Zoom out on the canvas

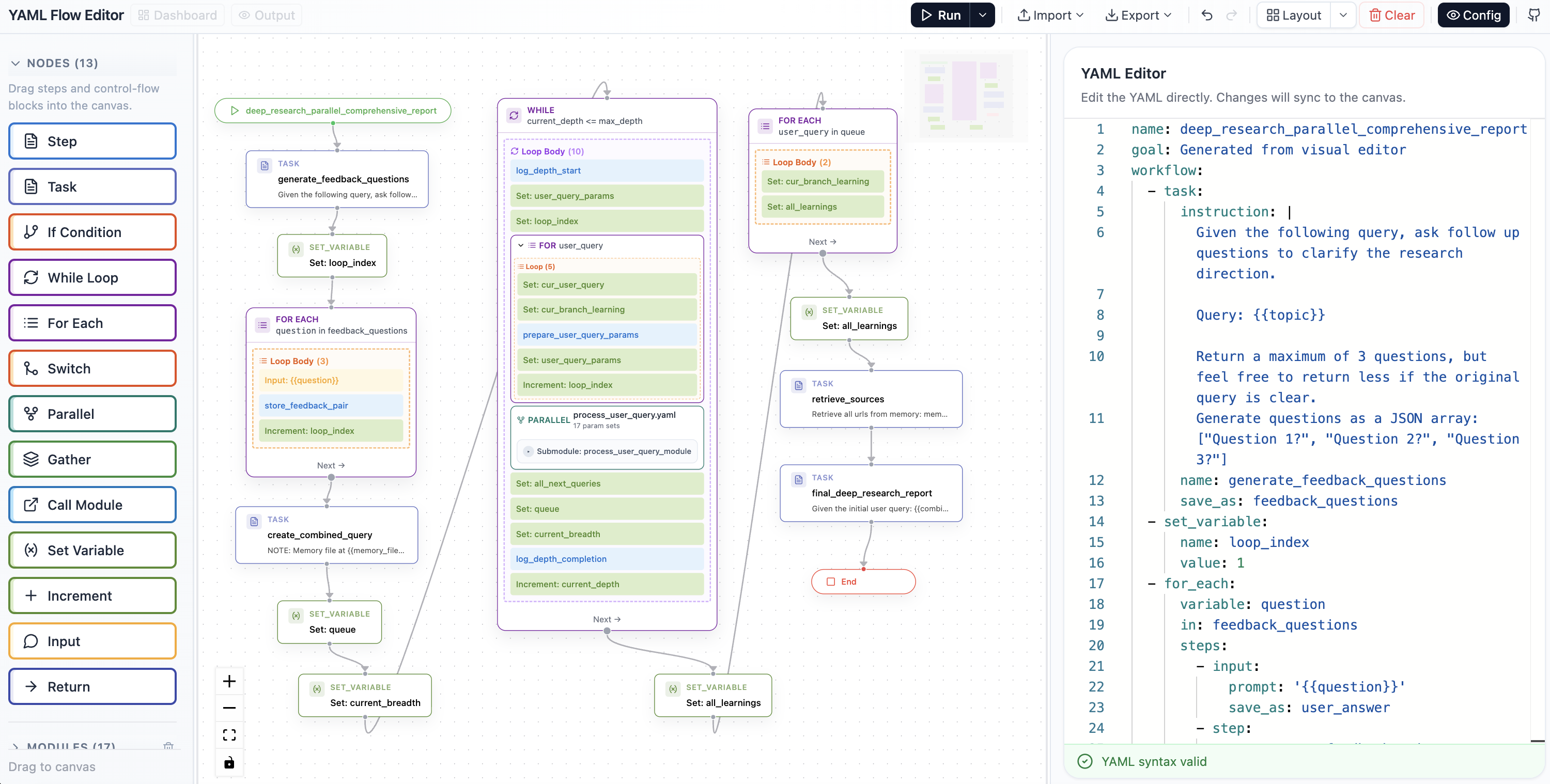coord(229,708)
